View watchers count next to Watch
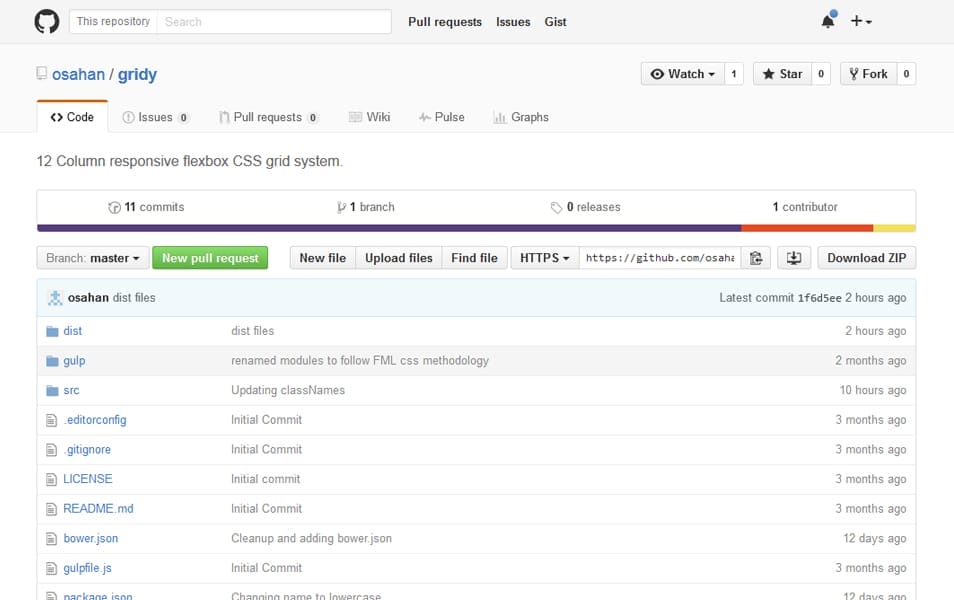The image size is (954, 600). pos(734,74)
